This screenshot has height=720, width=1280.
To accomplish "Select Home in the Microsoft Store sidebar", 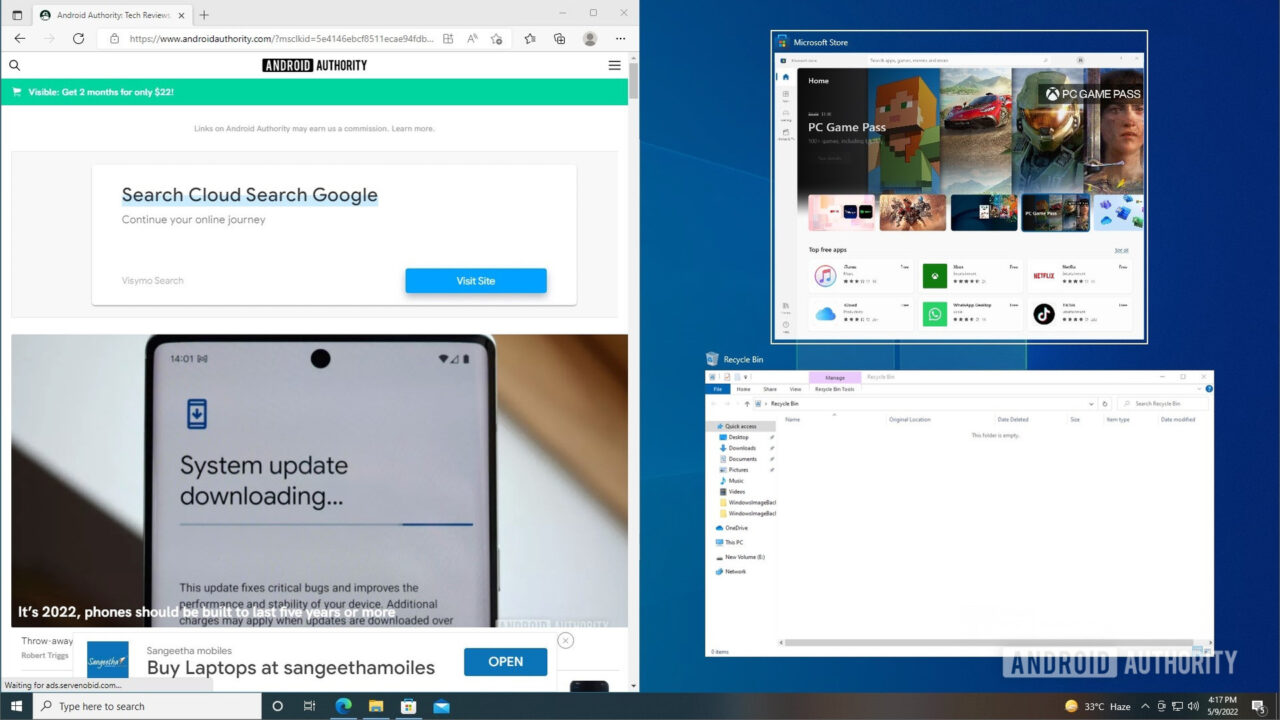I will (786, 76).
